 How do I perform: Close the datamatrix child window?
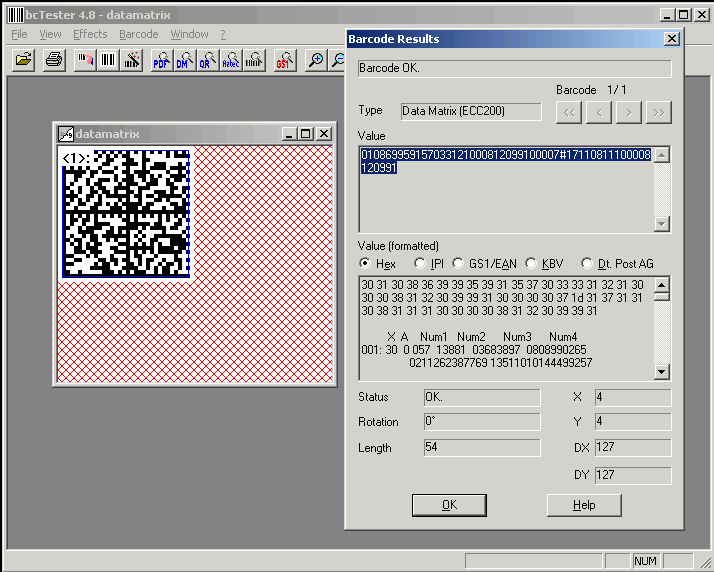pos(324,134)
